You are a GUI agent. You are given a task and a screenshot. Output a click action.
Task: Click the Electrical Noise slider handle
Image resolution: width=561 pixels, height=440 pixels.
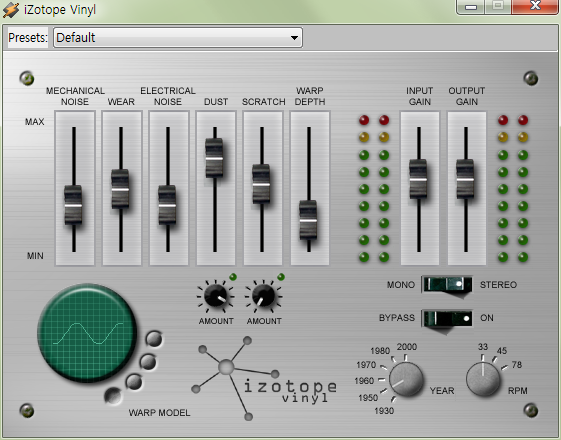click(167, 205)
